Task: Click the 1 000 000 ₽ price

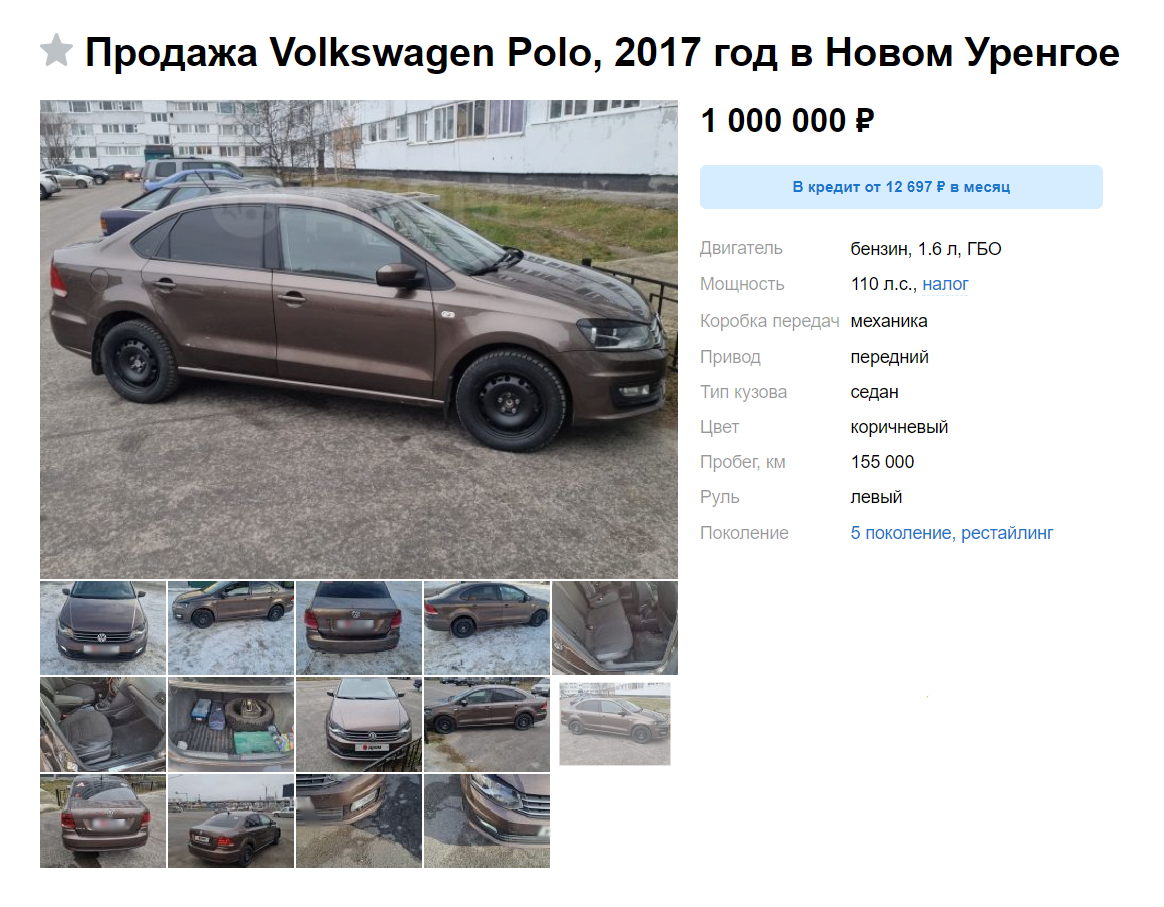Action: 788,121
